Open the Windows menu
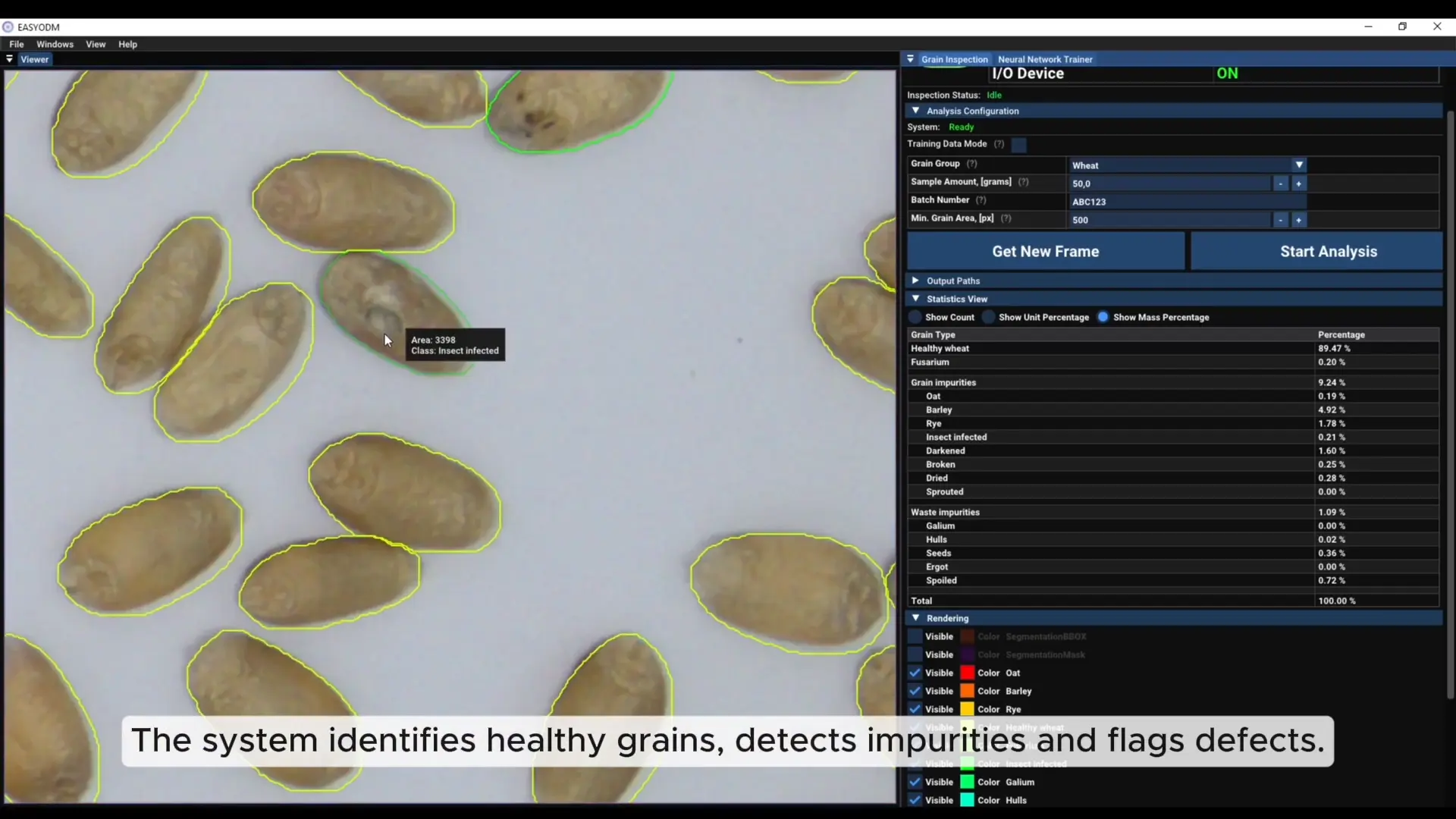The height and width of the screenshot is (819, 1456). [55, 44]
